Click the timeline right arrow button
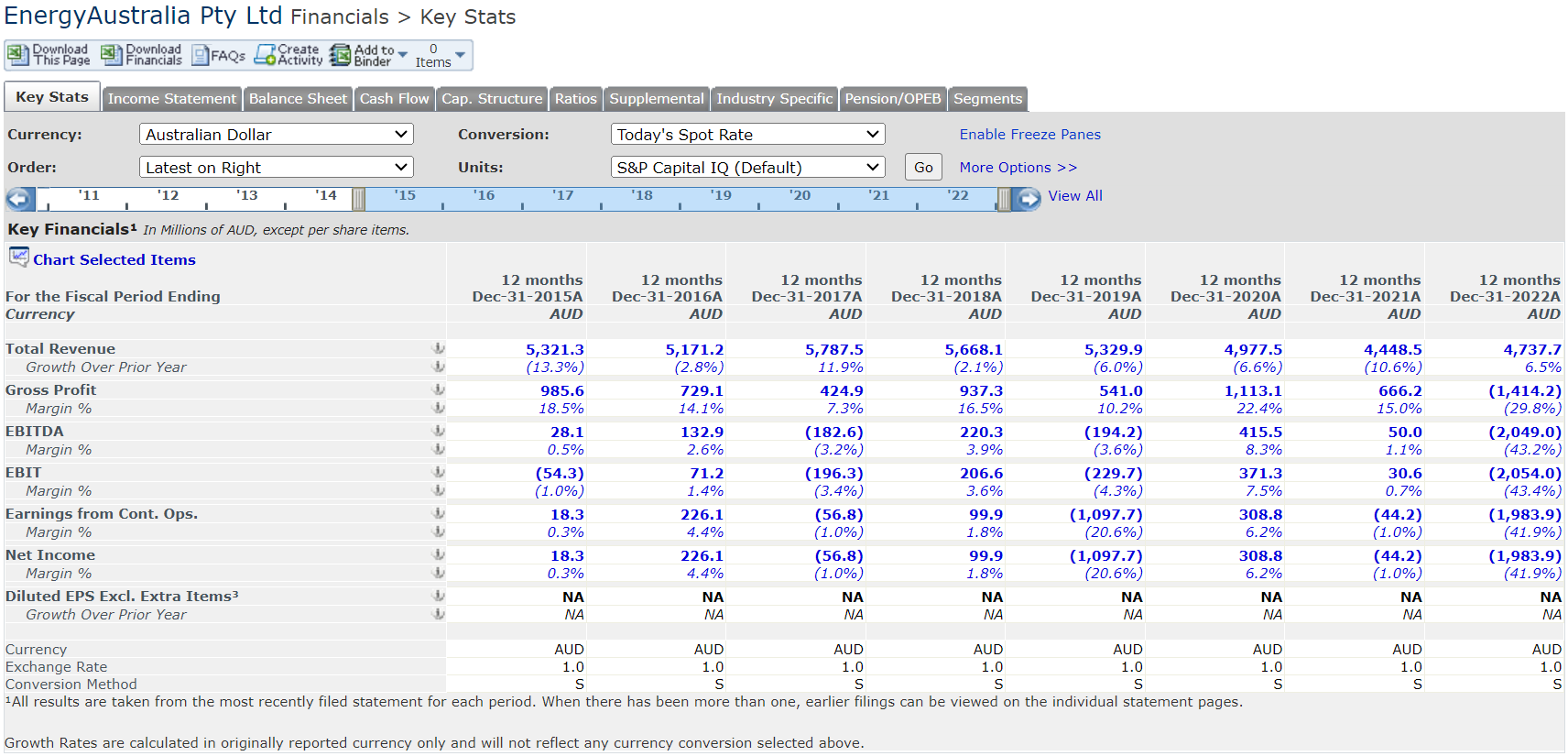The image size is (1568, 756). click(1028, 199)
